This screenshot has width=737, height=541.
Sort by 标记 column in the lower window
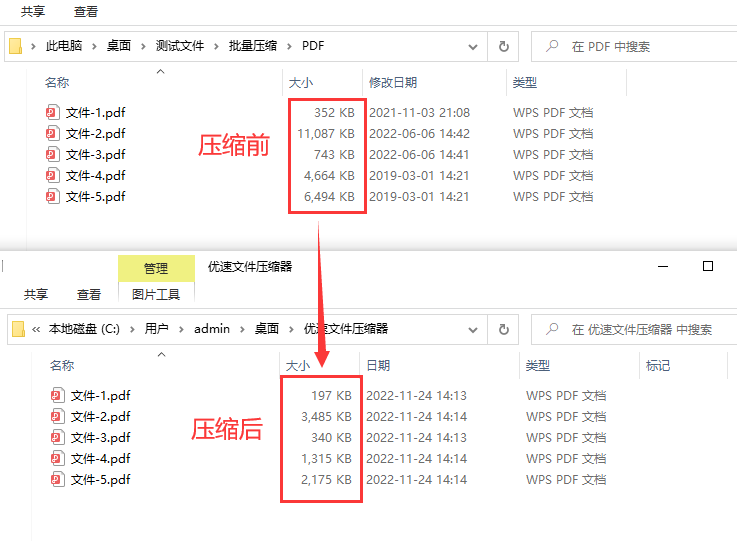pyautogui.click(x=658, y=365)
